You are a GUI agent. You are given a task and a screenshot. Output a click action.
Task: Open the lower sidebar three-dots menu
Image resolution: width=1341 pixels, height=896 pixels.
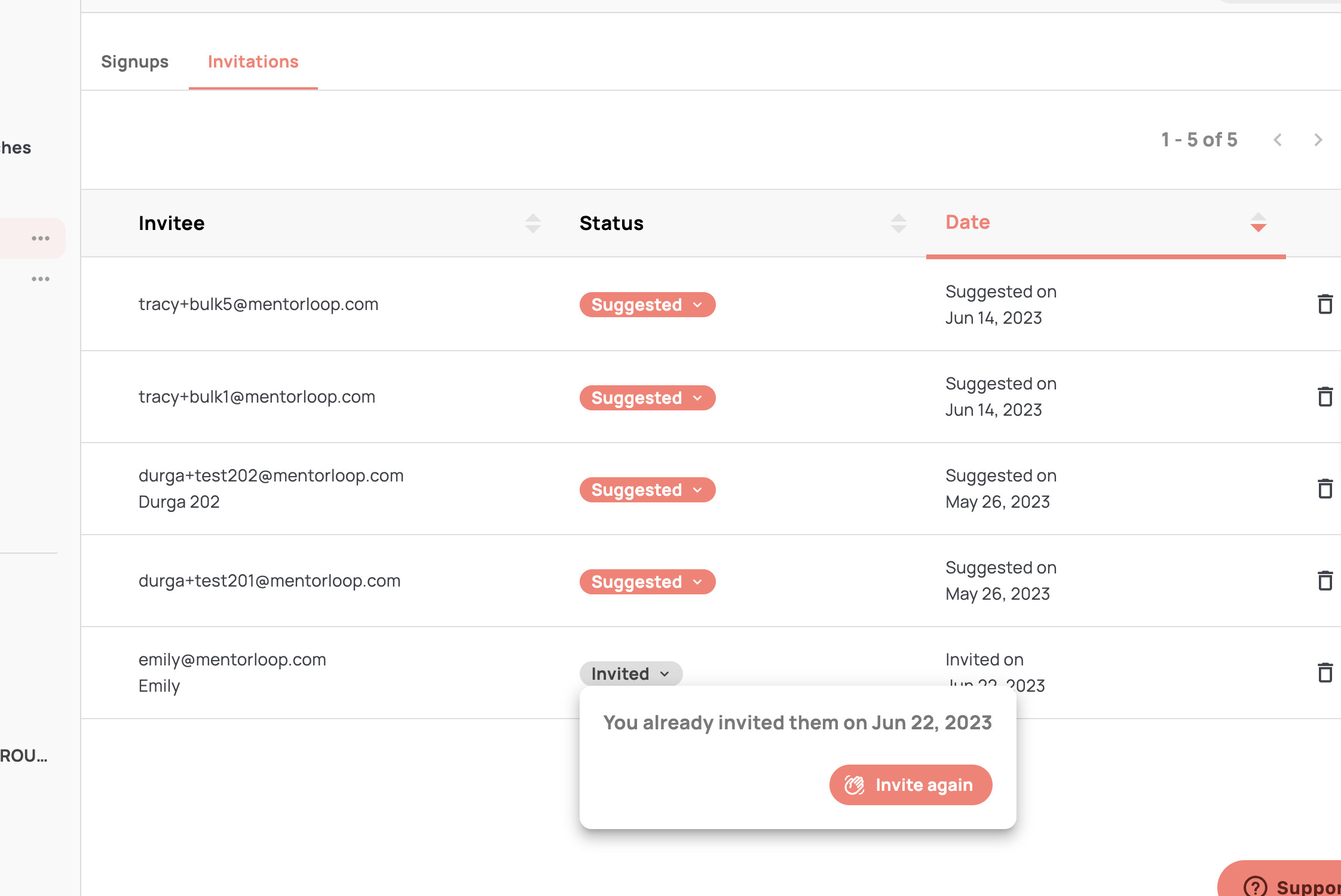(x=41, y=279)
